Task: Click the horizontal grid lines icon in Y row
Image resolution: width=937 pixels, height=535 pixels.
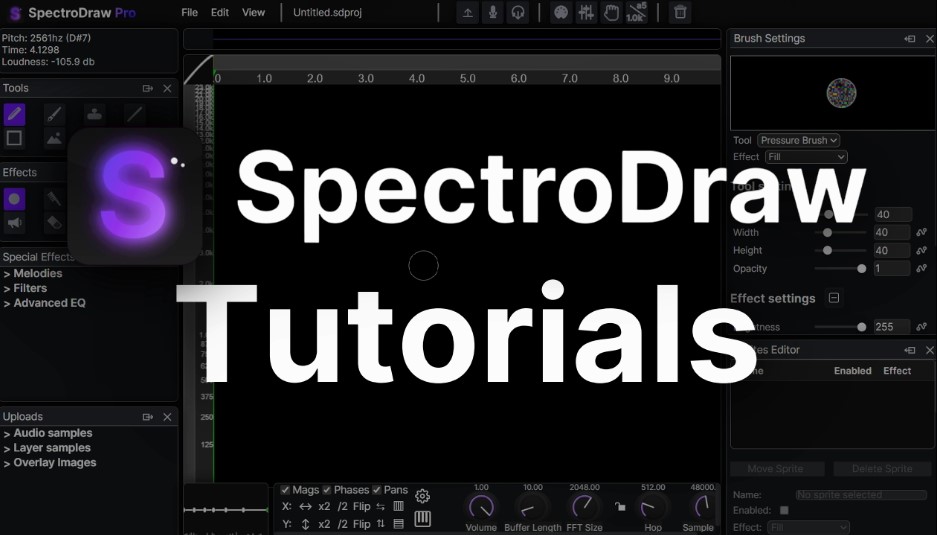Action: tap(399, 524)
